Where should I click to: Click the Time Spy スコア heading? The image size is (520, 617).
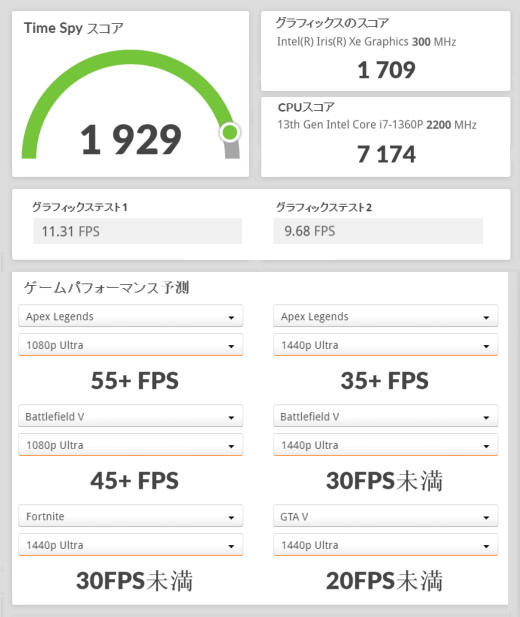74,28
